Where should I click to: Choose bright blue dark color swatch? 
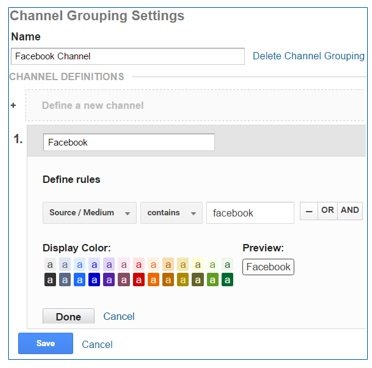click(79, 280)
